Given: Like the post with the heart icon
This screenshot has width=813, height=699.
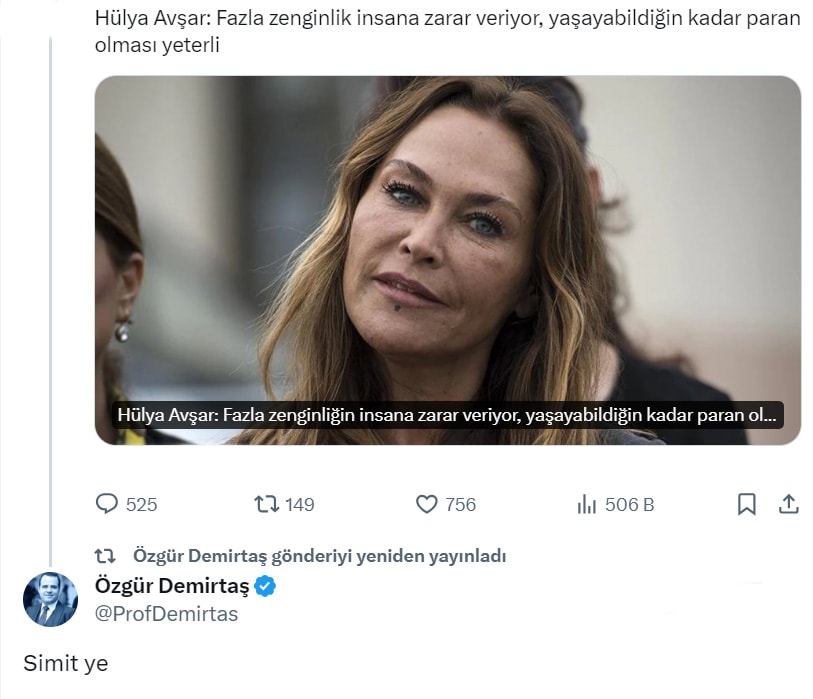Looking at the screenshot, I should click(427, 504).
